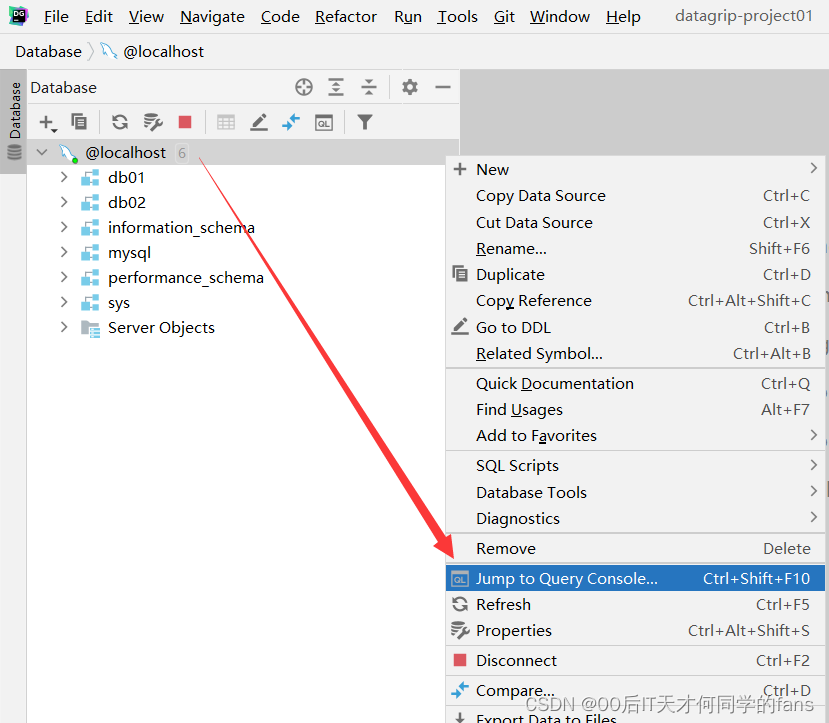Click the Refresh icon in Database toolbar

[120, 123]
